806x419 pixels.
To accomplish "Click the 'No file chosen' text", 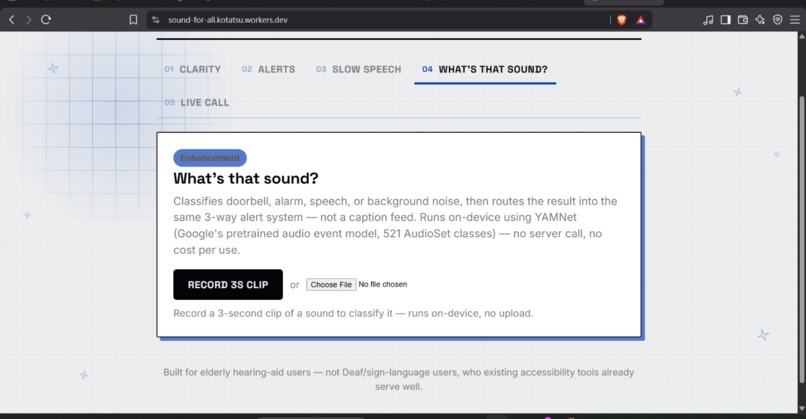I will [x=382, y=284].
